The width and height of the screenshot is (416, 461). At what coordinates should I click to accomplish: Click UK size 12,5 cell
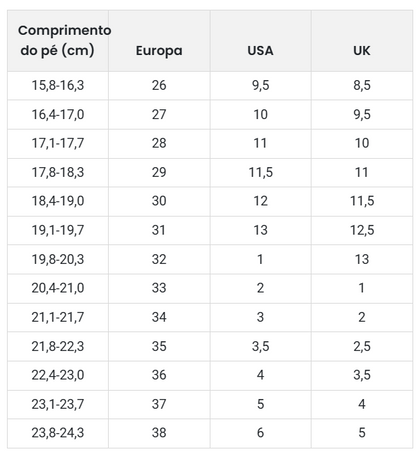tap(362, 230)
